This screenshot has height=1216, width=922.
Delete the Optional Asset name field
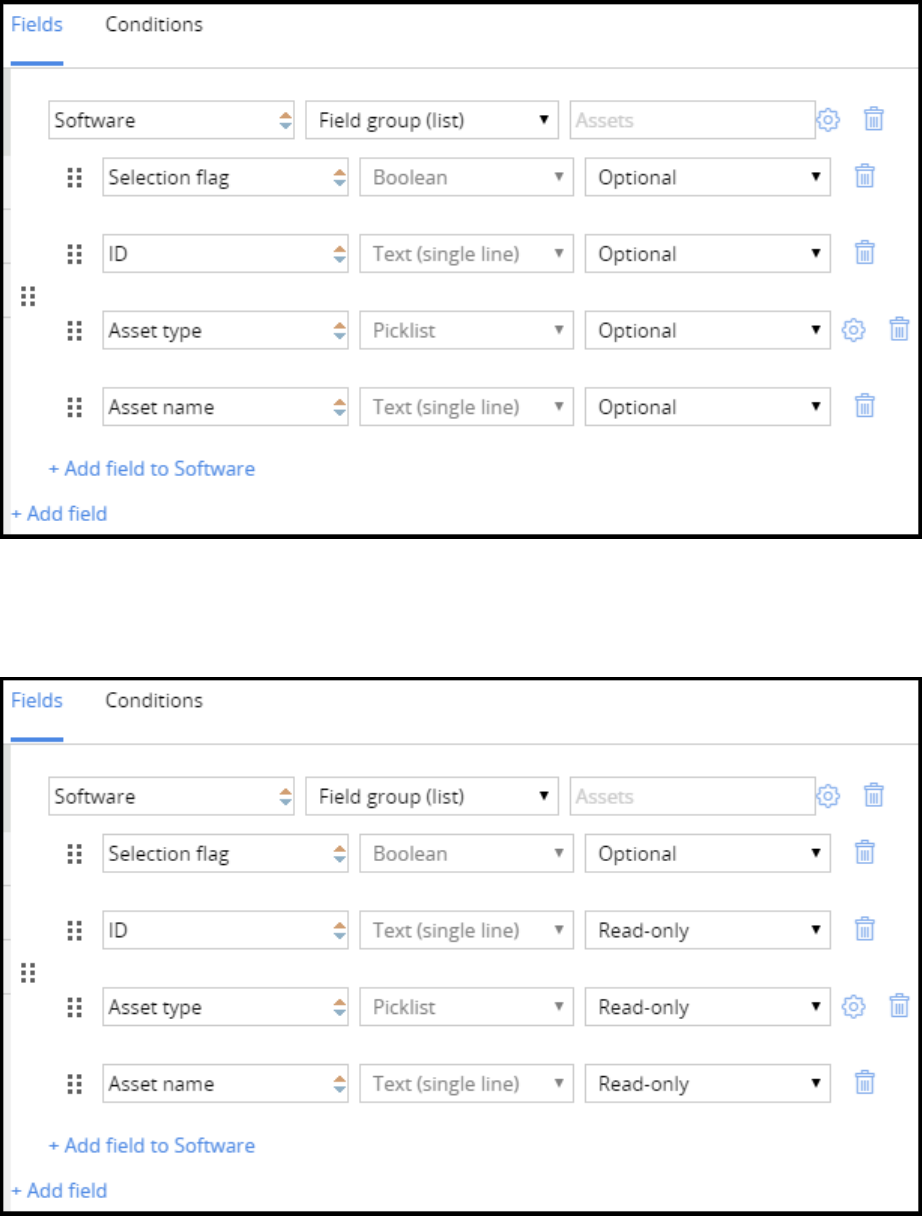(x=865, y=407)
